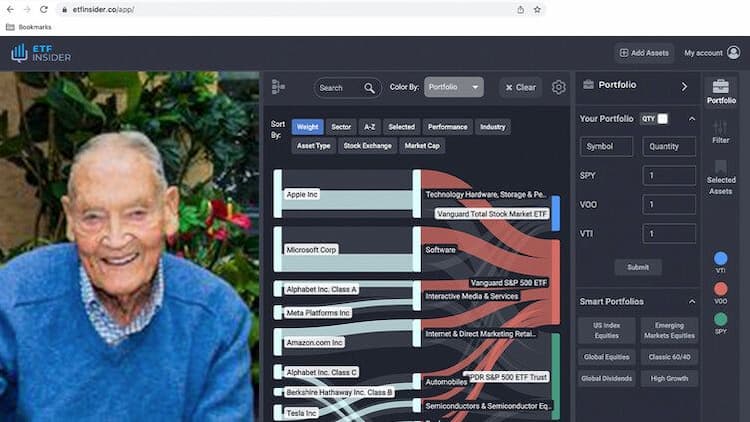Click the red VOO color swatch
Screen dimensions: 750x422
tap(720, 289)
